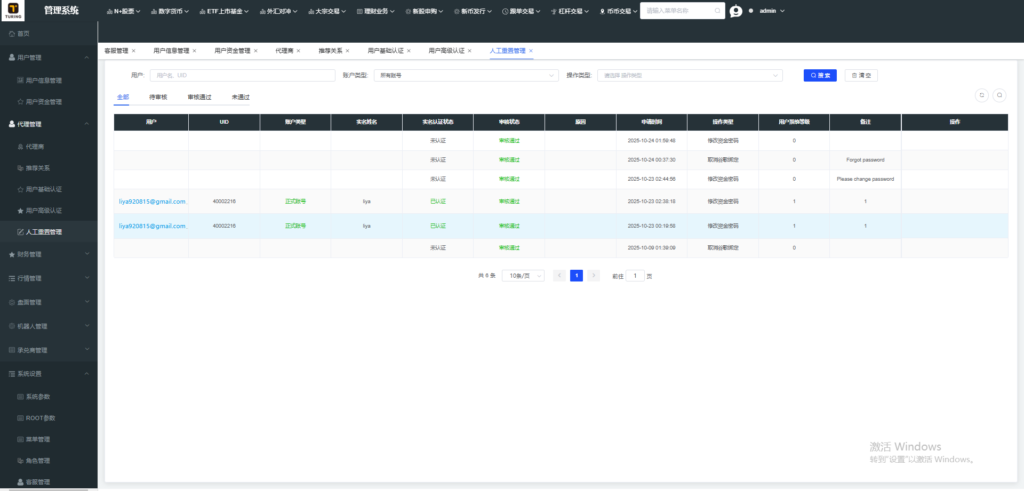The image size is (1024, 491).
Task: Open the message icon beside admin
Action: [x=736, y=11]
